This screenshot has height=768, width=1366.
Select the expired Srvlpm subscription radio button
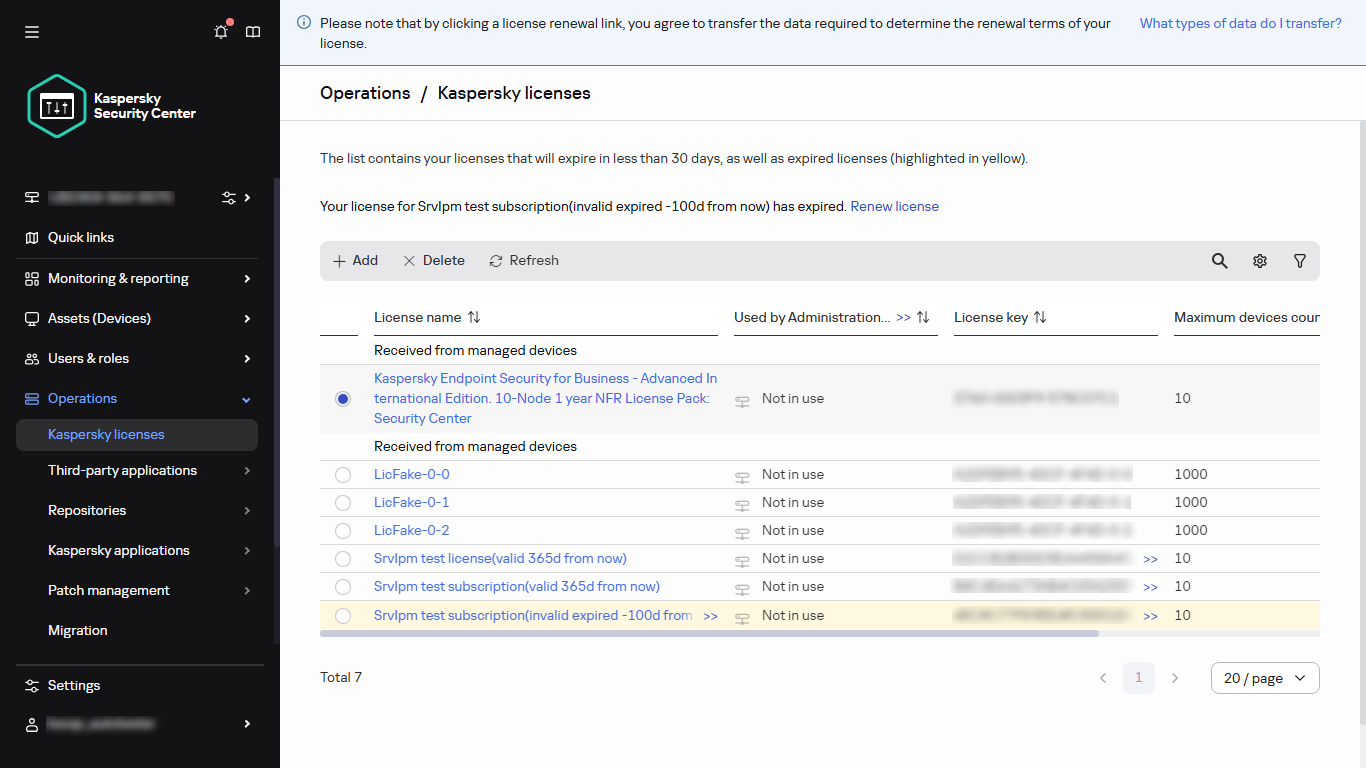click(x=343, y=616)
